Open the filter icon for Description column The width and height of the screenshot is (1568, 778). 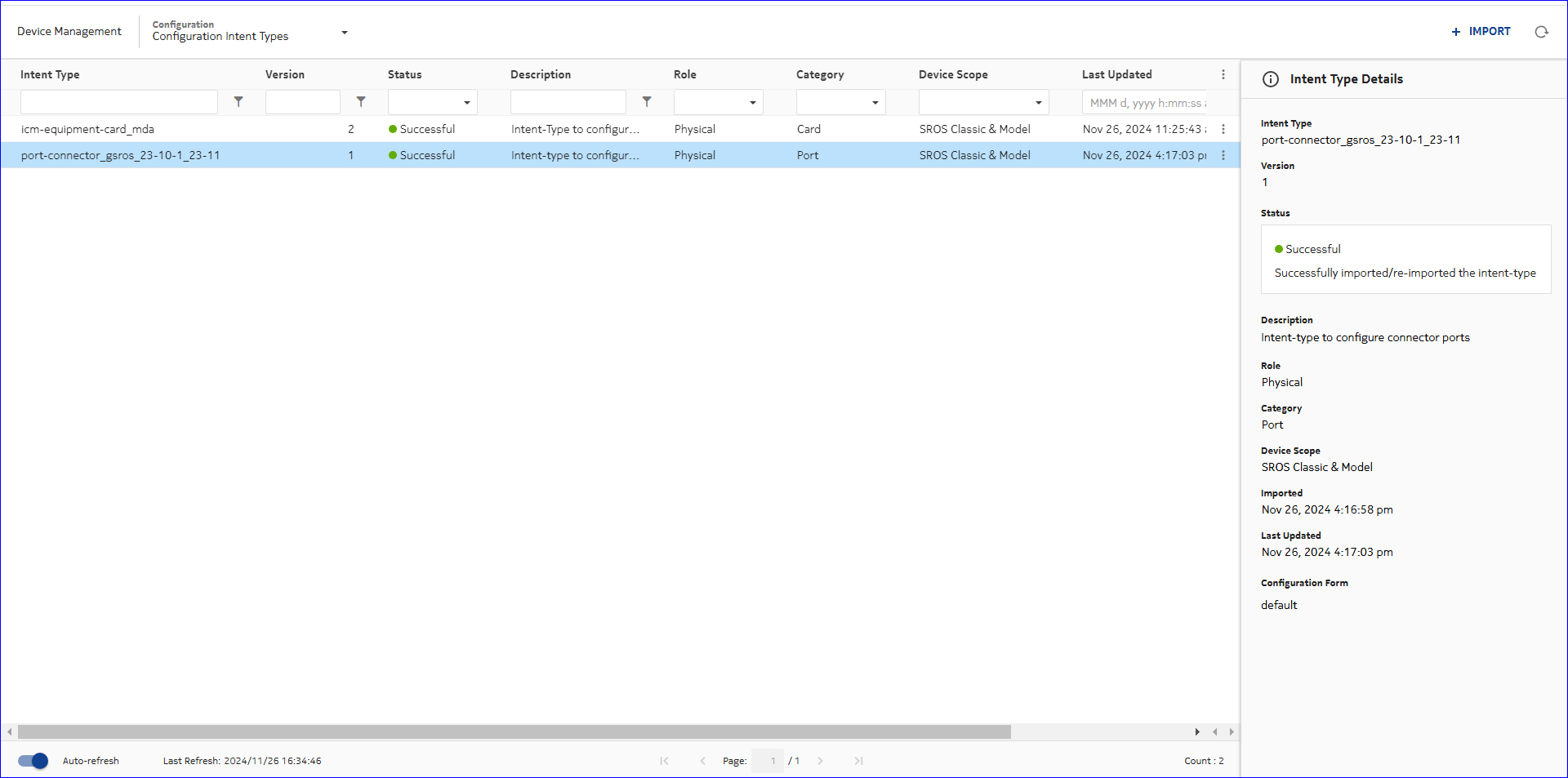[x=647, y=102]
